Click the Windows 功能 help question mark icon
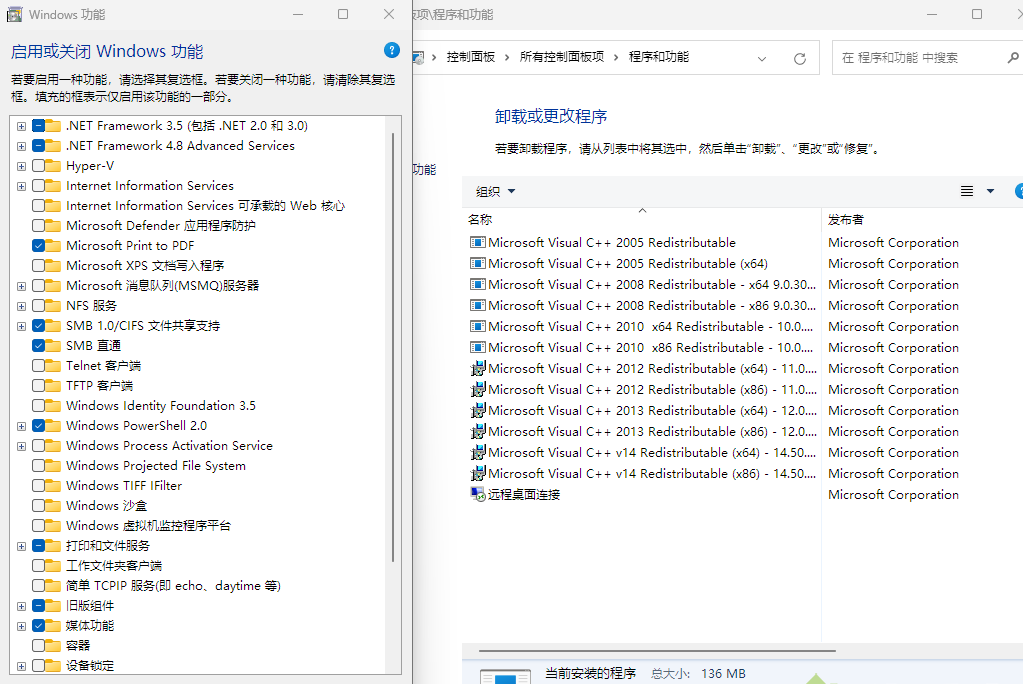 point(391,50)
